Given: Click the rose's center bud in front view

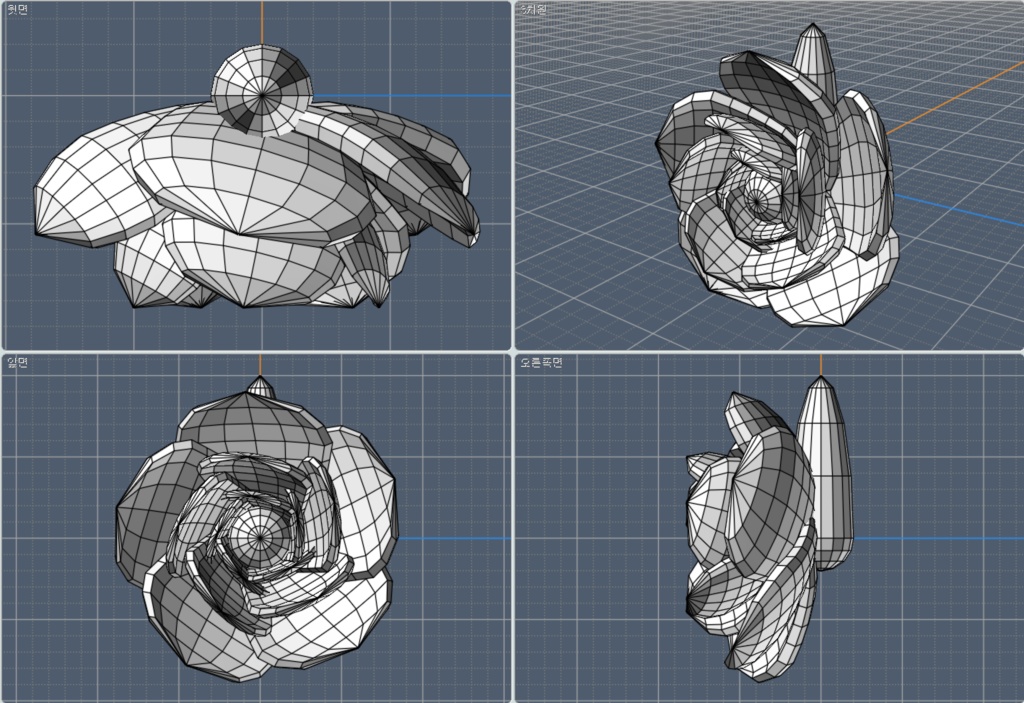Looking at the screenshot, I should pyautogui.click(x=261, y=537).
